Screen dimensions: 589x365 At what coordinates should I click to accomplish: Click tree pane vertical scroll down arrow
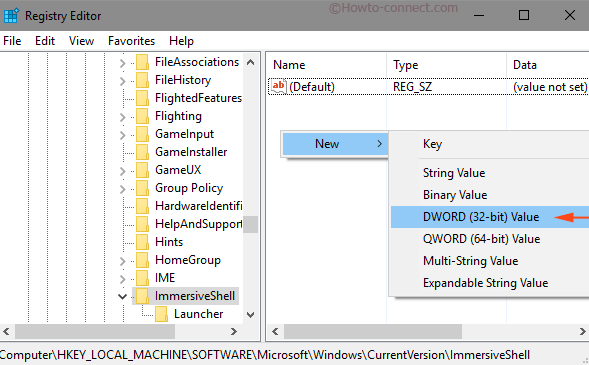pyautogui.click(x=251, y=315)
